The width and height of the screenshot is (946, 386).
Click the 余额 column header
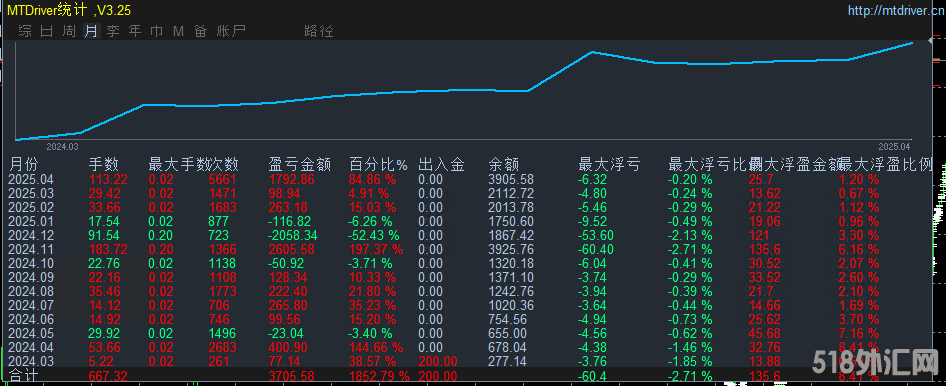click(503, 164)
